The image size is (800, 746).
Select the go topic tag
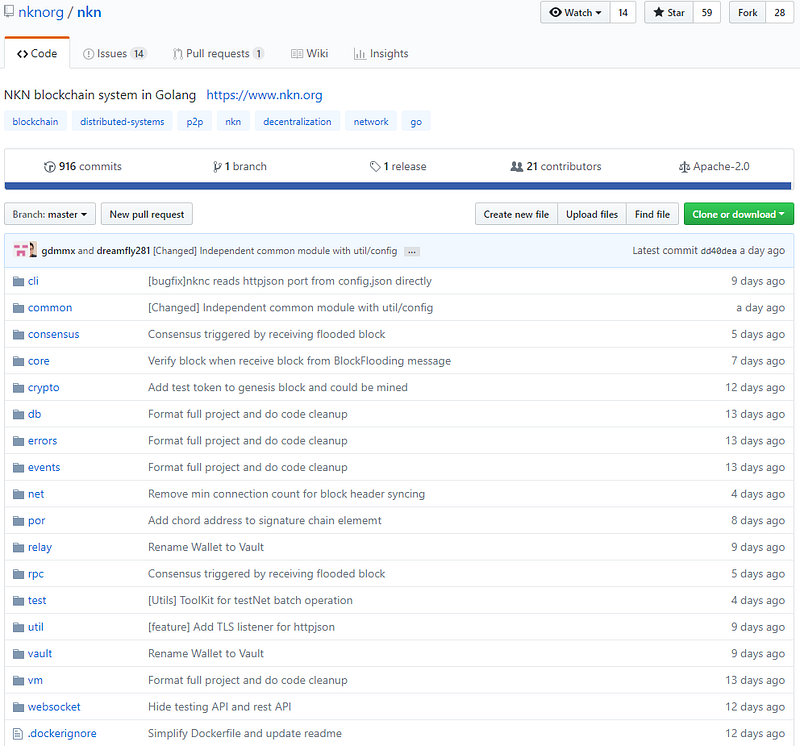[416, 121]
